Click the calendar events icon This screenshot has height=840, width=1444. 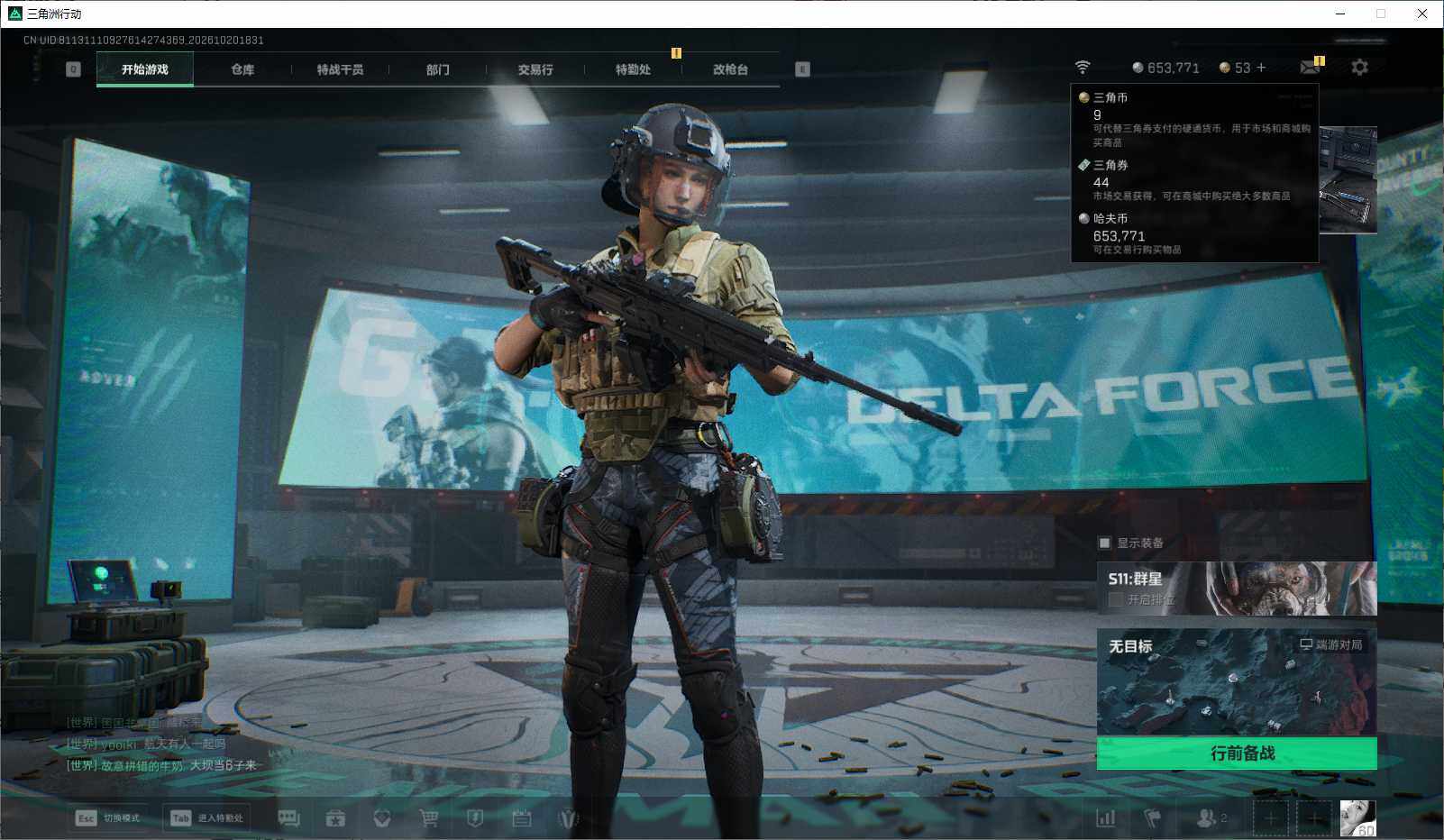tap(522, 817)
